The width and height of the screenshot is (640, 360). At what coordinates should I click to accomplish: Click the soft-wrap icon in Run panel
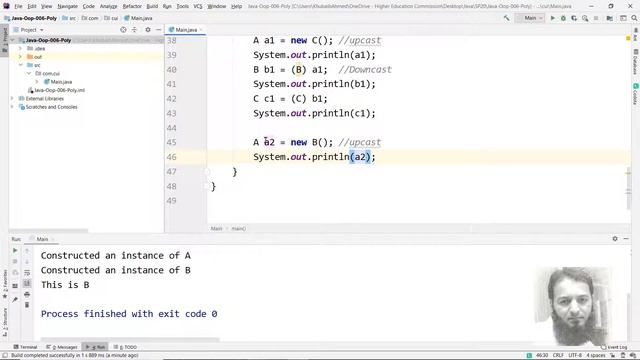(27, 272)
